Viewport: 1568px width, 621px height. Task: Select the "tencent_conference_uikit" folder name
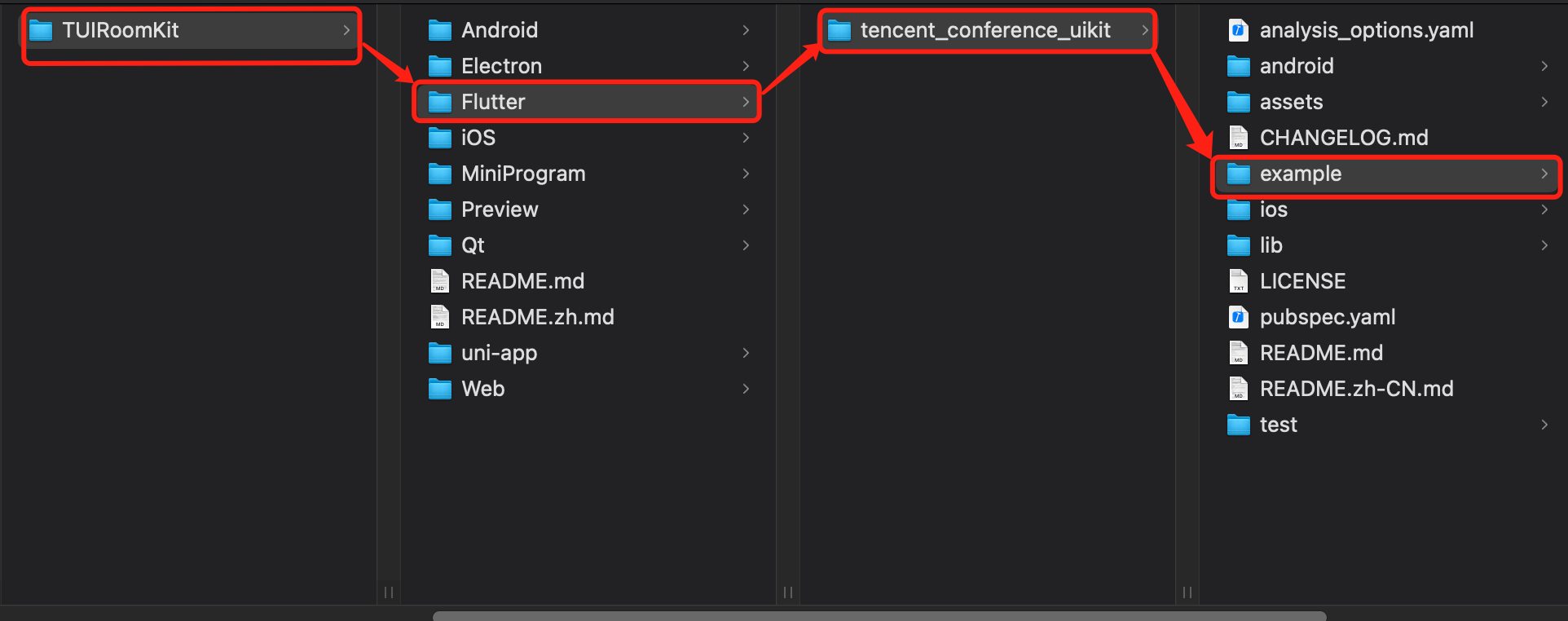coord(985,30)
